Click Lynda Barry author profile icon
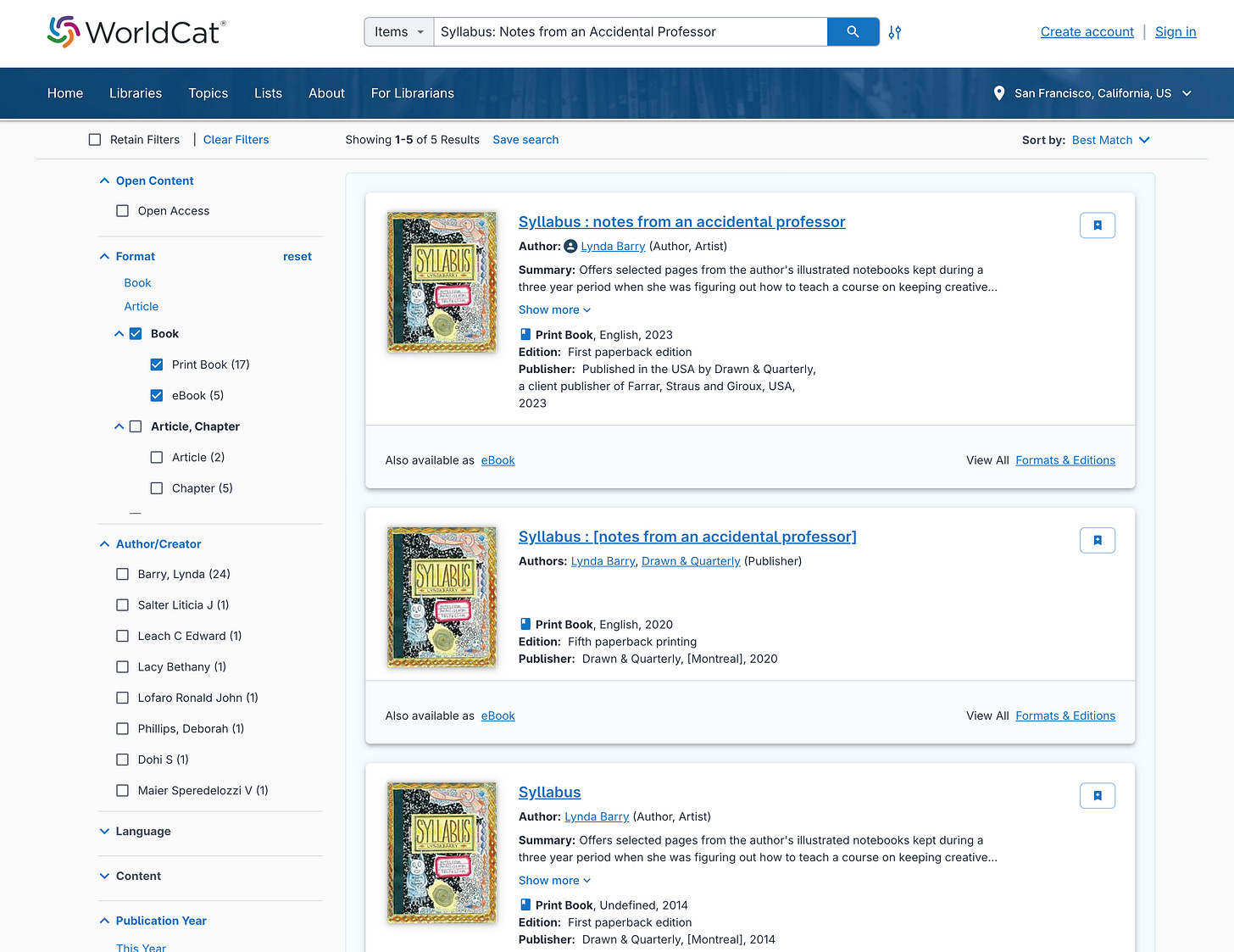This screenshot has height=952, width=1234. 570,247
